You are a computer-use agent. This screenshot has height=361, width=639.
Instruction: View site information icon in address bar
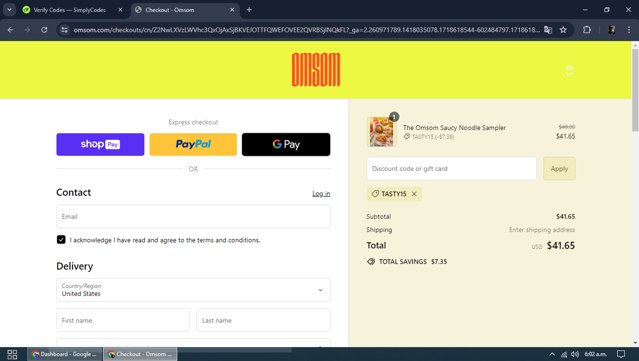pos(64,30)
